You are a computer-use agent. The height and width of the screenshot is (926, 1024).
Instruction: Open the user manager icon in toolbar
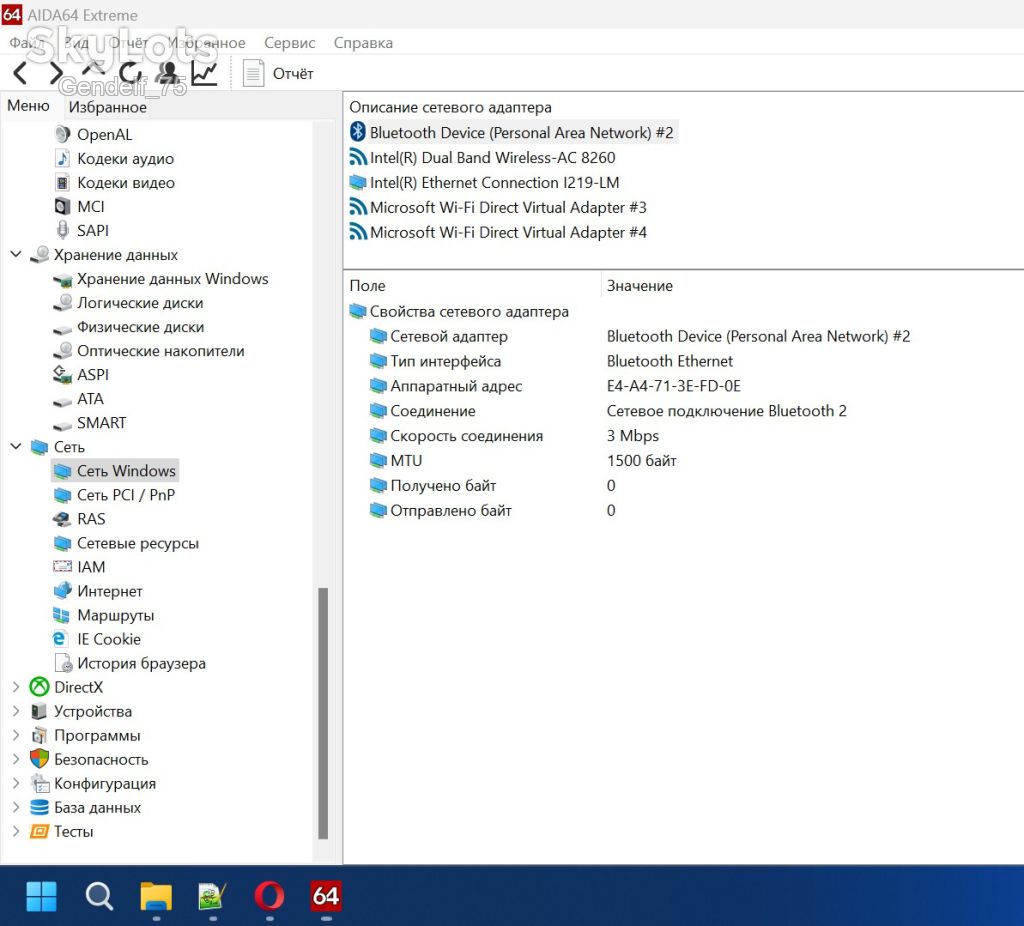click(x=168, y=73)
